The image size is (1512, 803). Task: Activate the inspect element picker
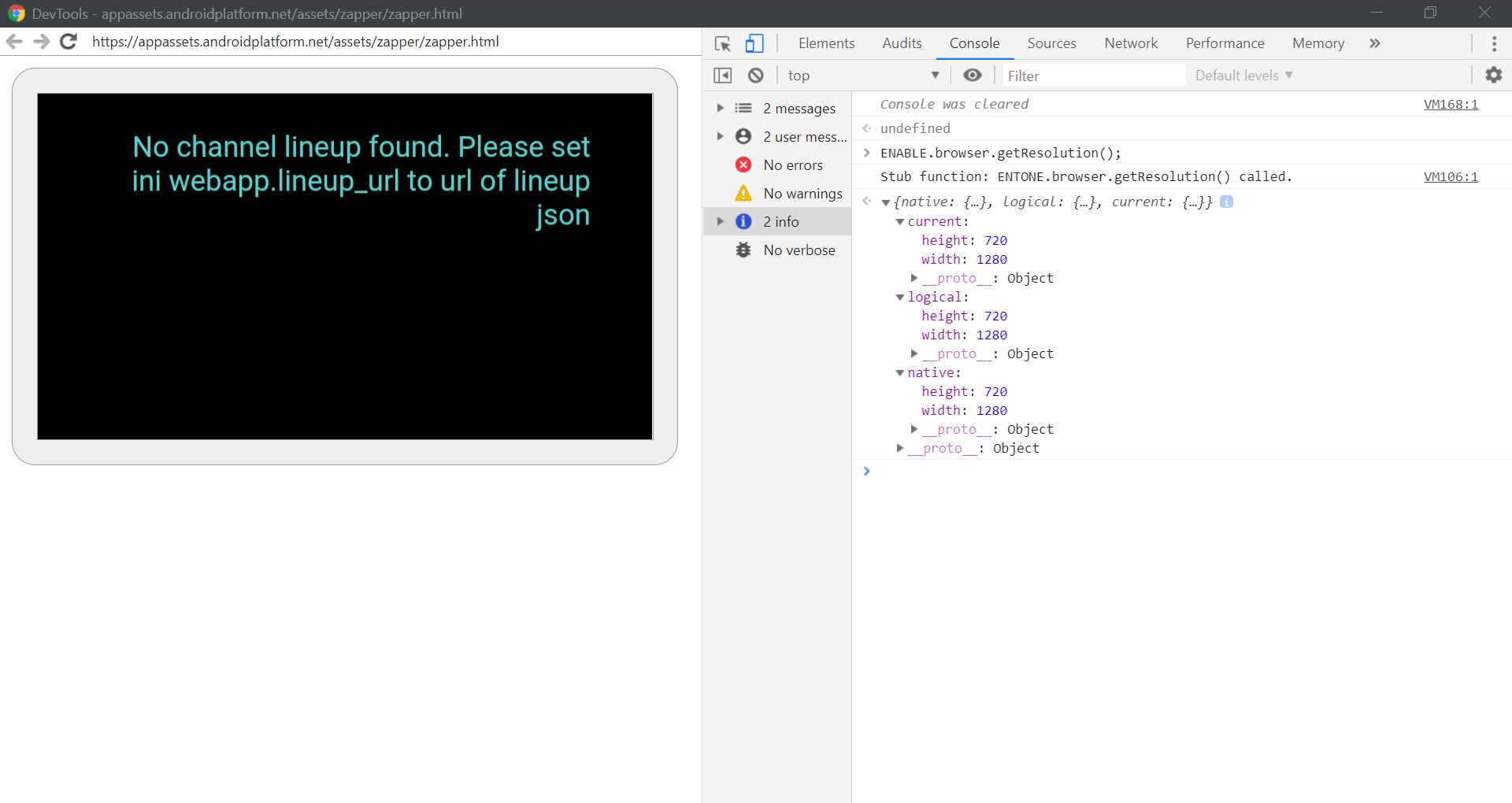coord(722,43)
